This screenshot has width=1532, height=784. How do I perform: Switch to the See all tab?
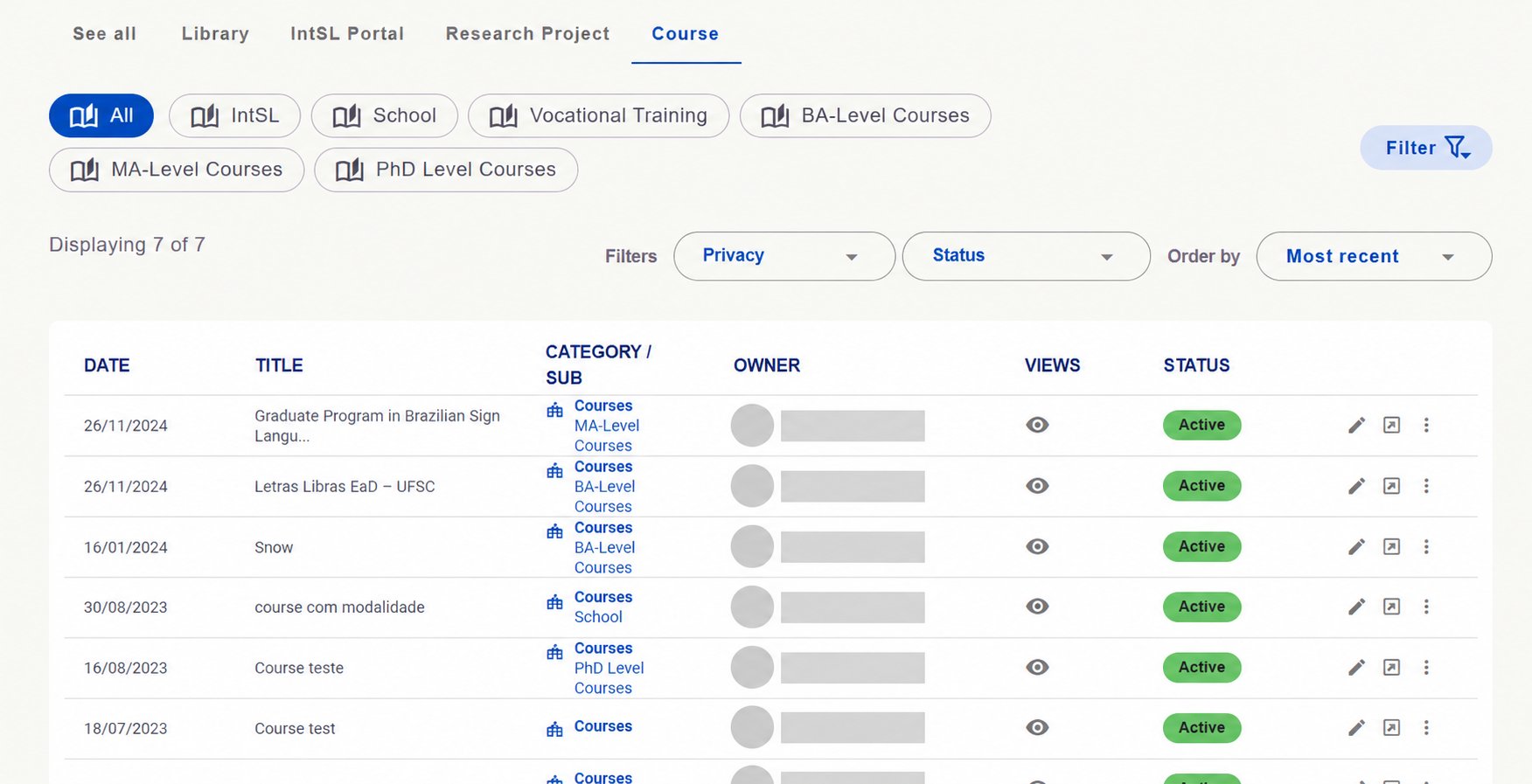104,34
